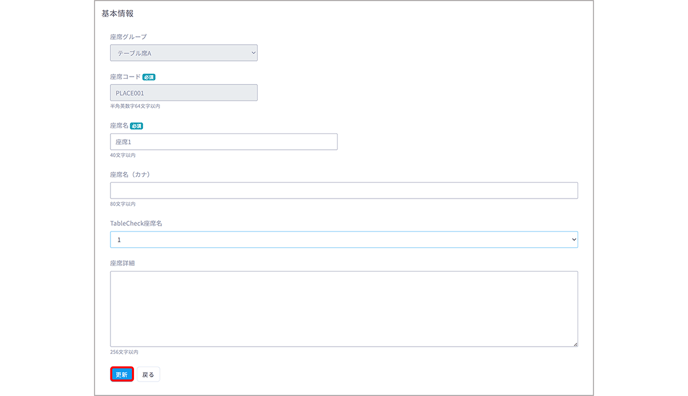Click the 半角英数字64文字以内 hint

tap(135, 106)
